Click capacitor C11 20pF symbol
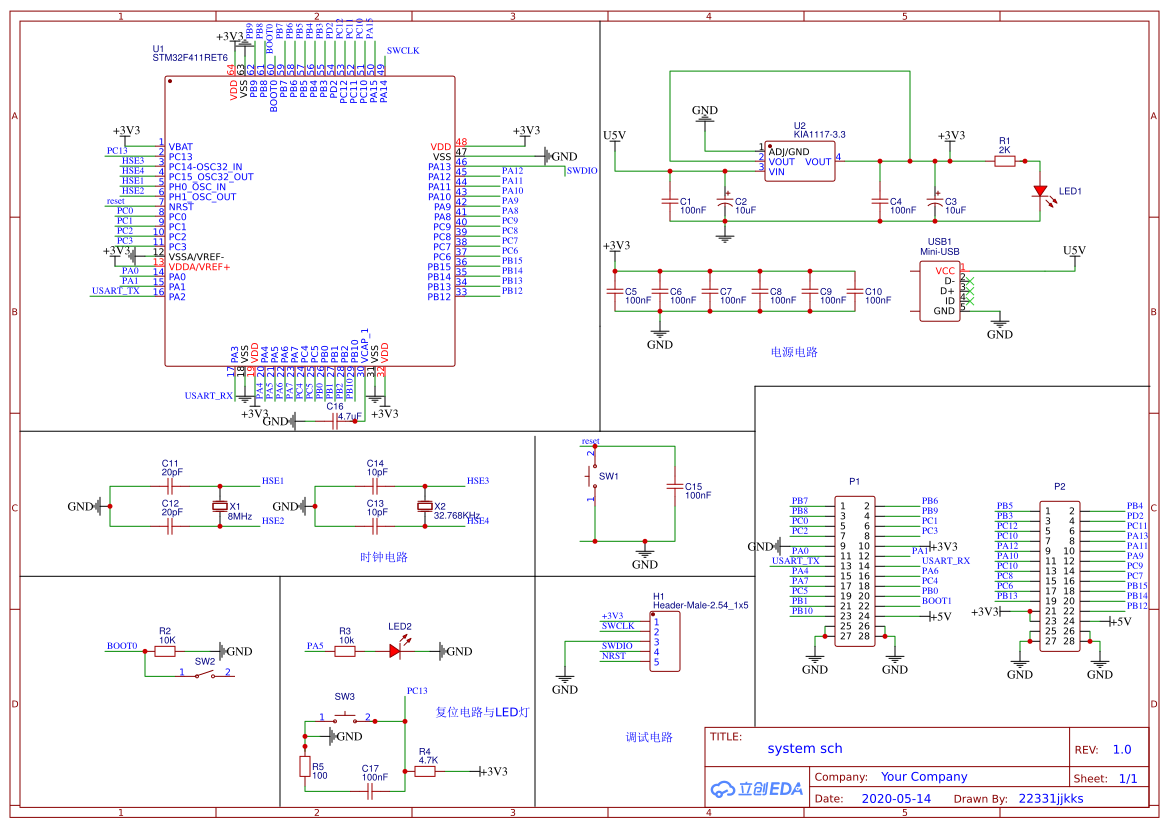The image size is (1169, 828). point(171,486)
